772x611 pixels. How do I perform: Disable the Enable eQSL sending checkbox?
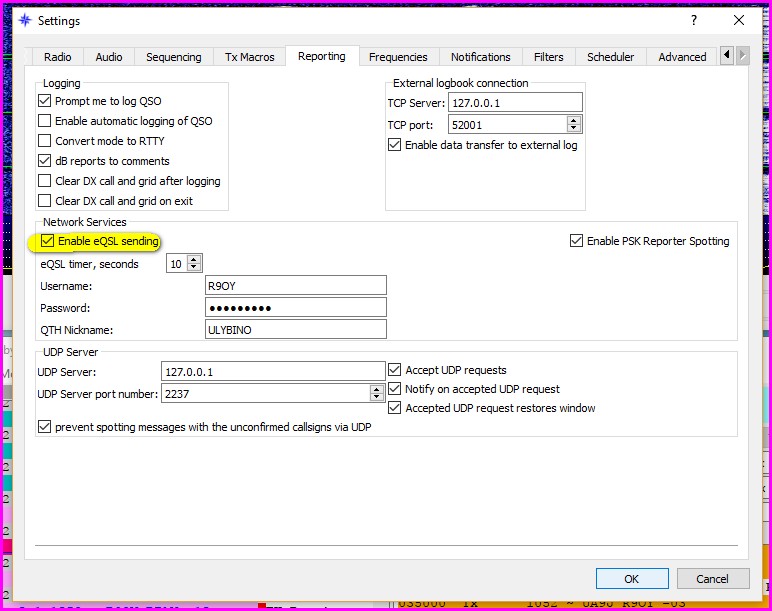tap(48, 241)
